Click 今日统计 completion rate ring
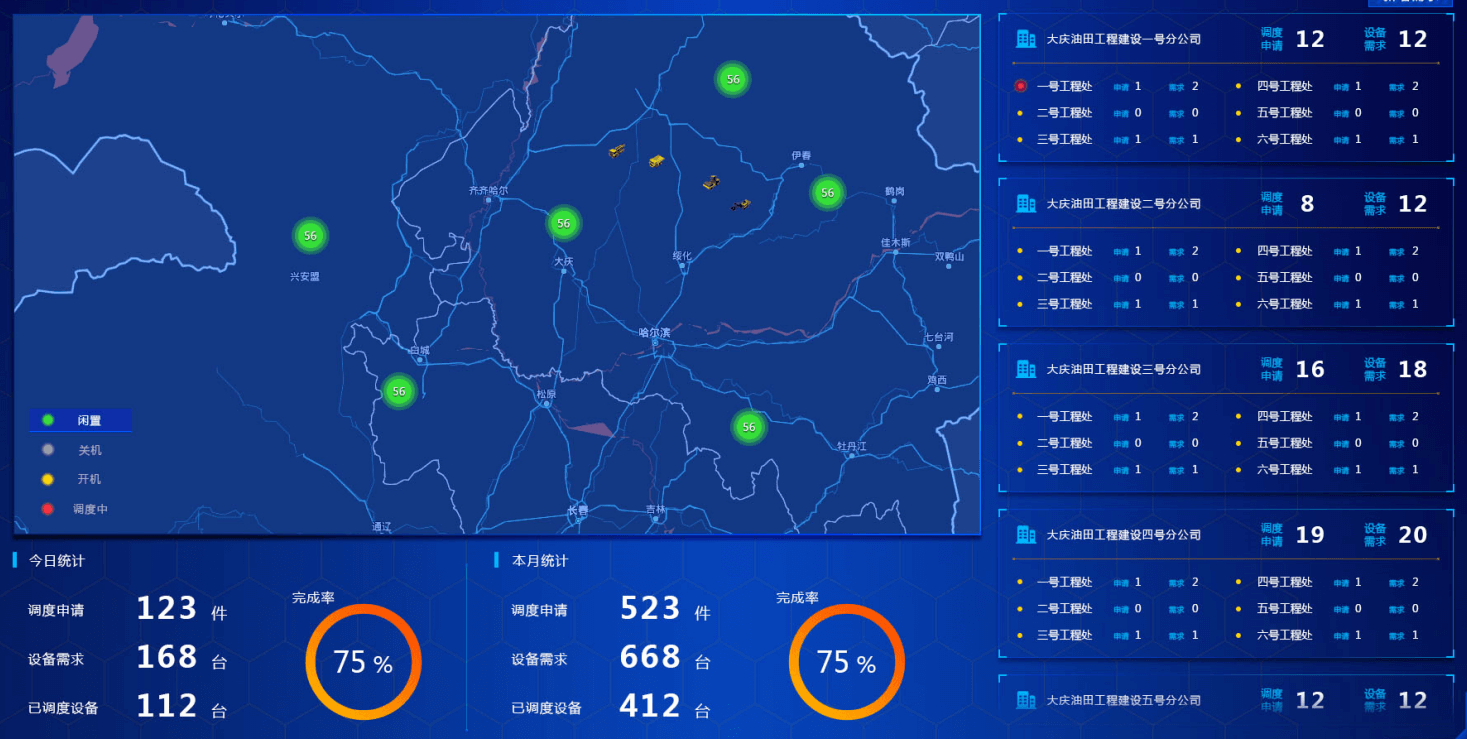 click(363, 662)
